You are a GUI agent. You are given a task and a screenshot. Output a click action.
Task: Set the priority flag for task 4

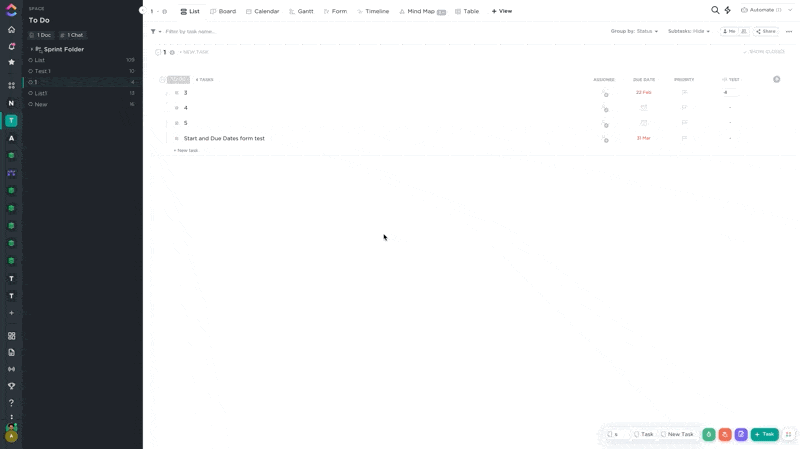(x=684, y=108)
